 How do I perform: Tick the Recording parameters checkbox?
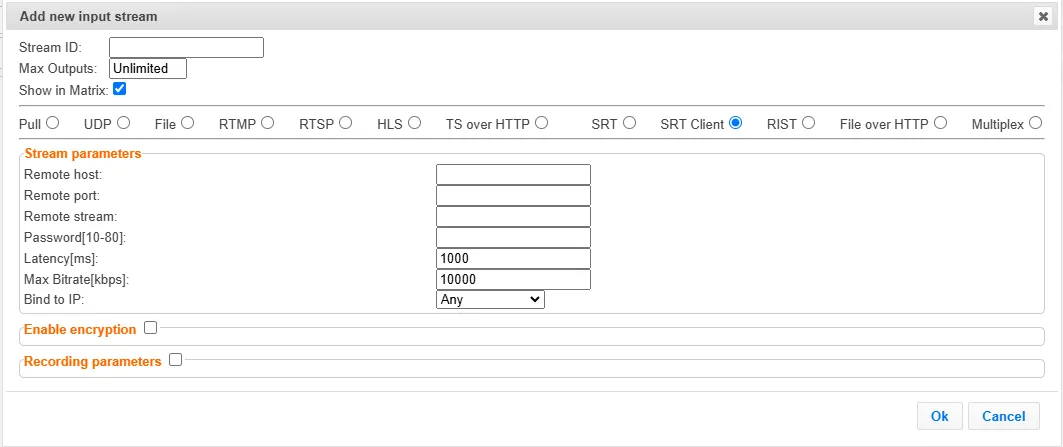tap(176, 360)
